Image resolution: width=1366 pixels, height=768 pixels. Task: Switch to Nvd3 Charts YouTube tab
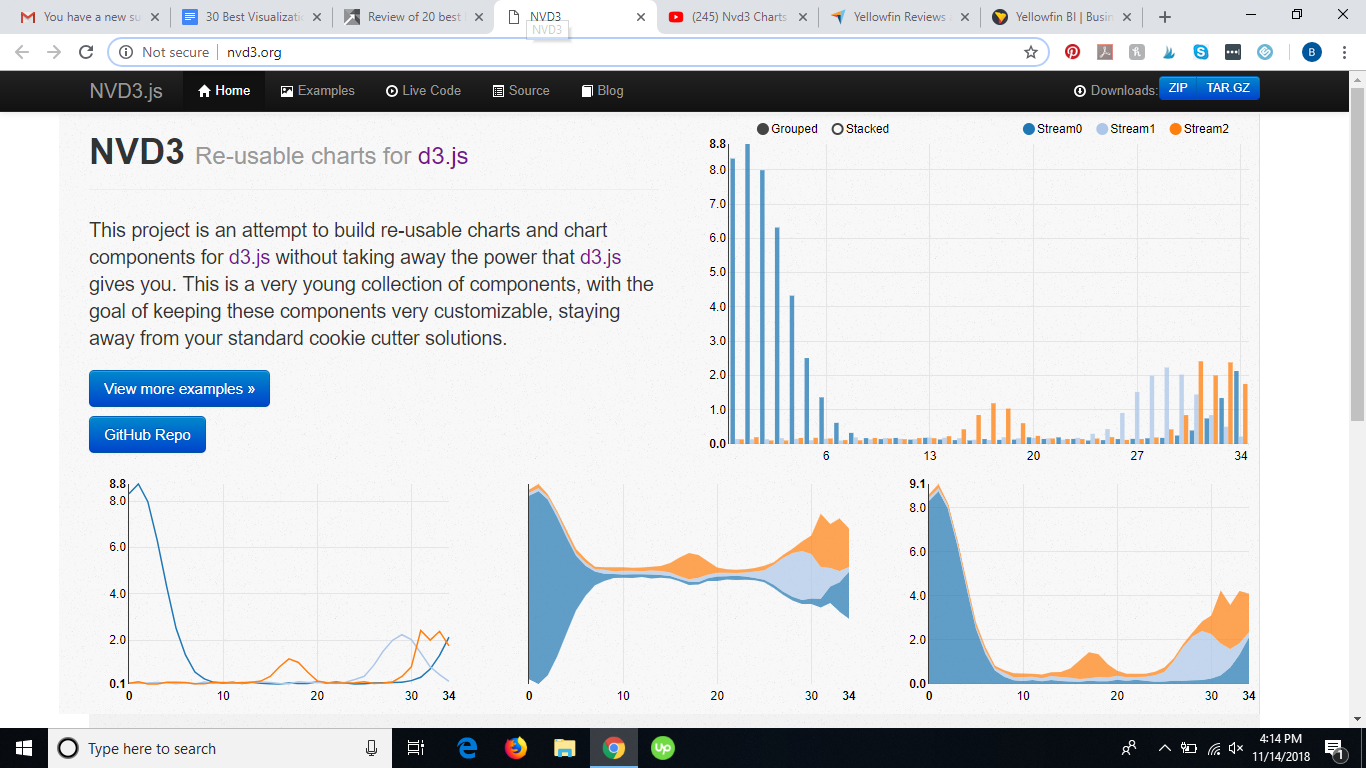tap(738, 17)
